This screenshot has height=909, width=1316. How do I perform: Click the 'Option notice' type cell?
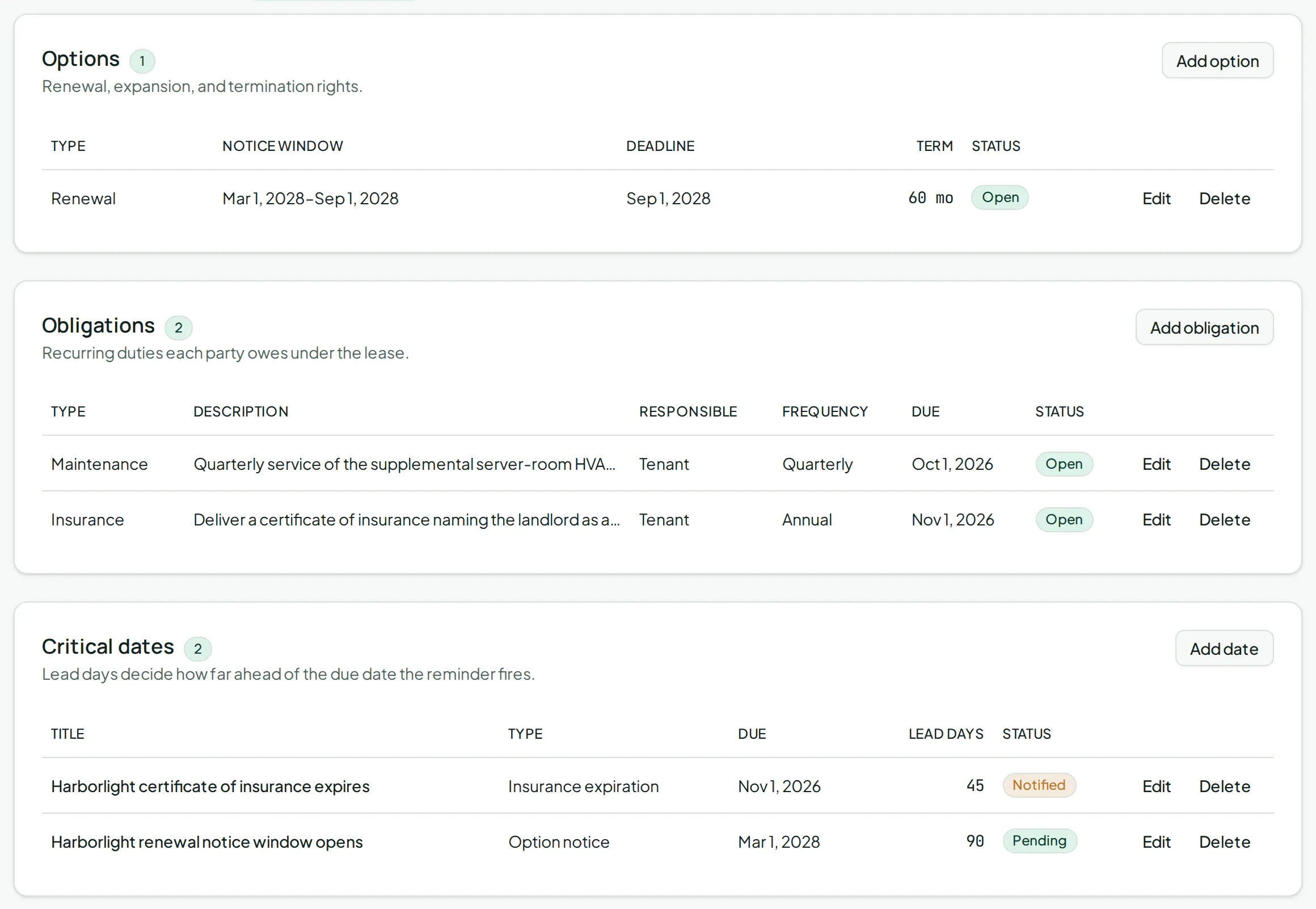[558, 843]
